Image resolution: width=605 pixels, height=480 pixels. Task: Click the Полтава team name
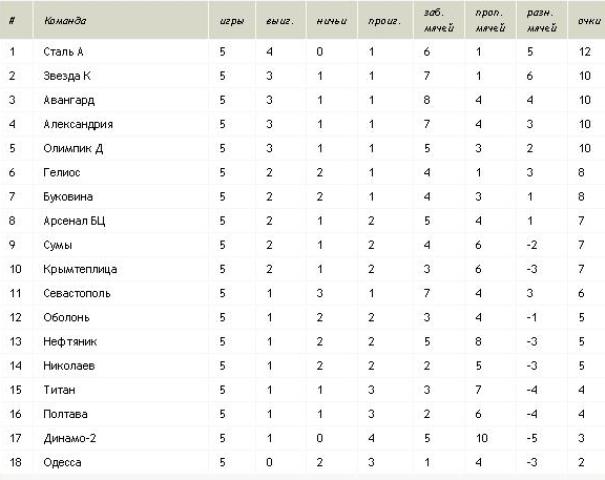pos(65,414)
